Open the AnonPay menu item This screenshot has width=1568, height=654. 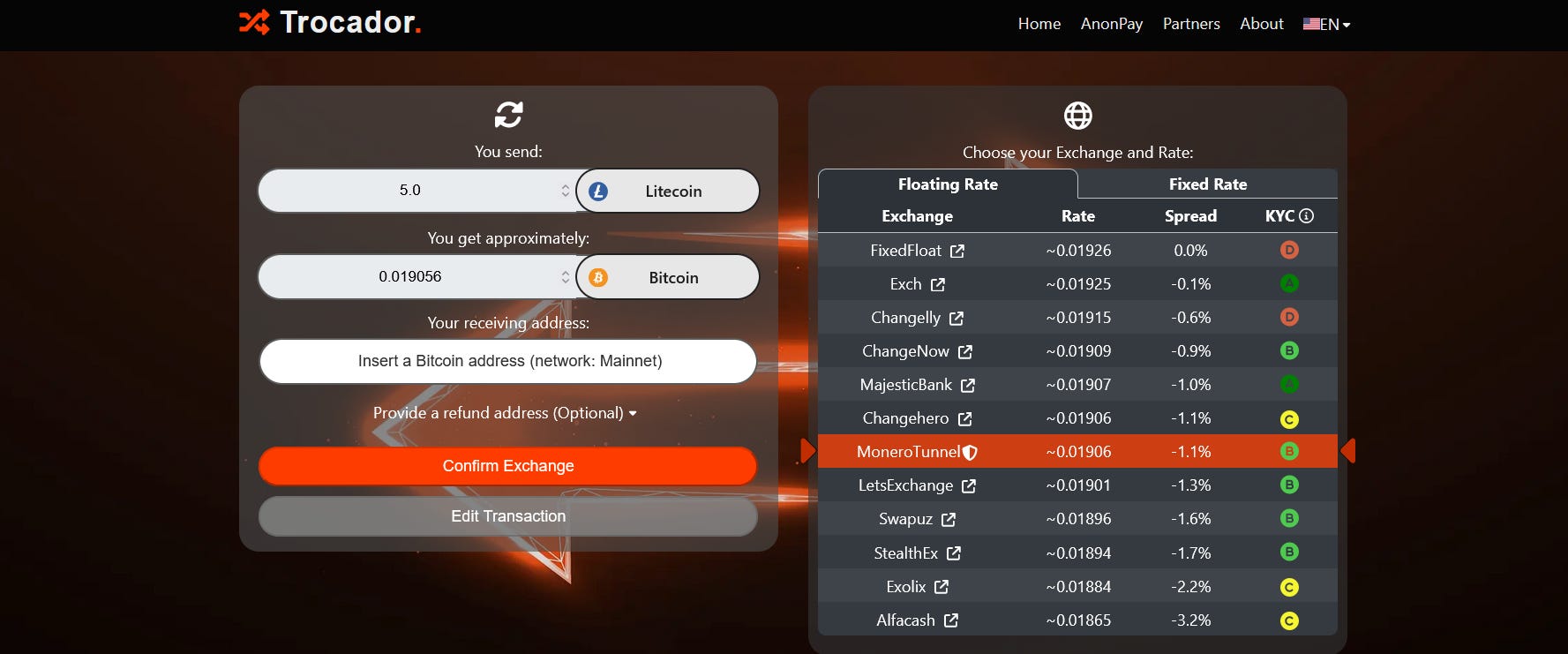(1112, 24)
